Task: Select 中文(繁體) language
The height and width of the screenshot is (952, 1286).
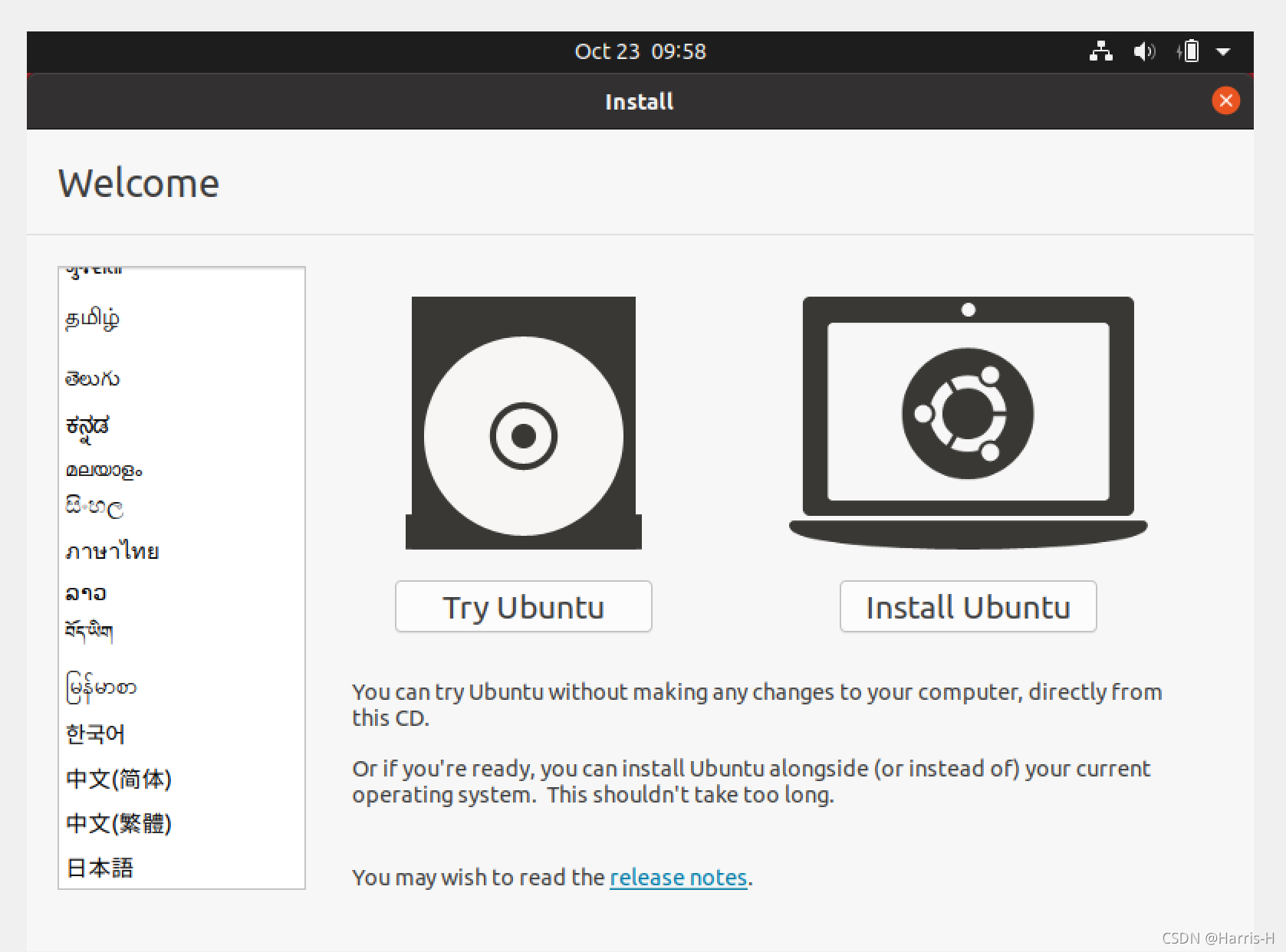Action: click(x=182, y=823)
